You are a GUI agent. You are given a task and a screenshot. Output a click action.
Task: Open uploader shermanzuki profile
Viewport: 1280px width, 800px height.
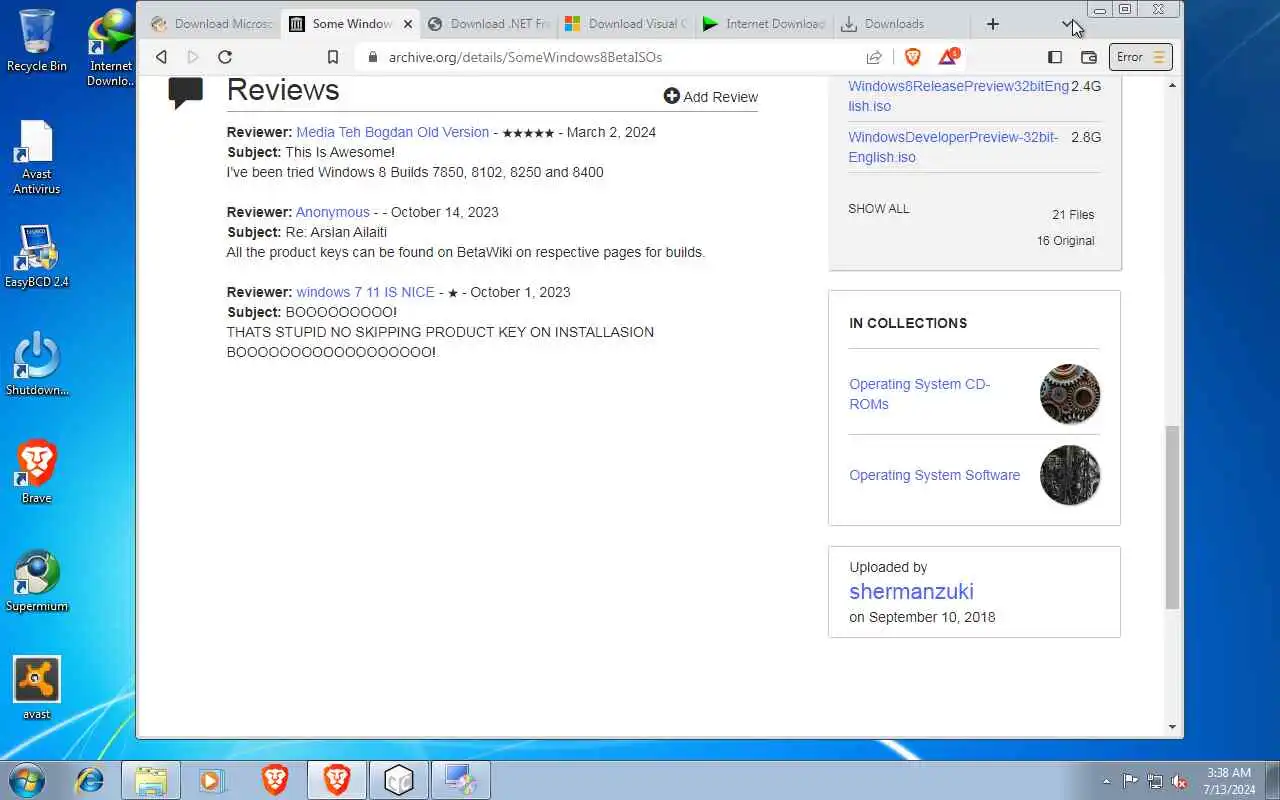coord(911,592)
